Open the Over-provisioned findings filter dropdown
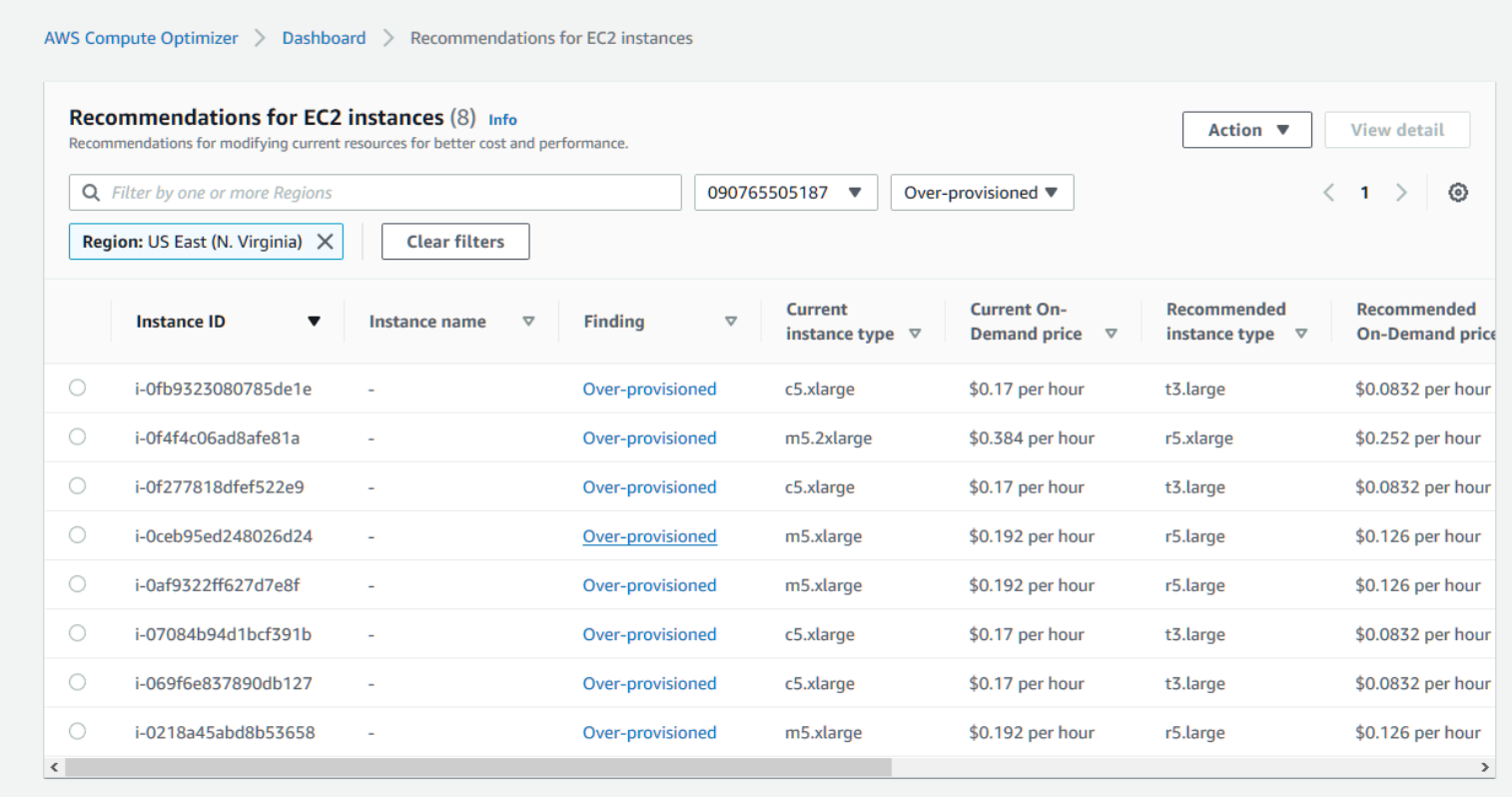 [x=981, y=193]
